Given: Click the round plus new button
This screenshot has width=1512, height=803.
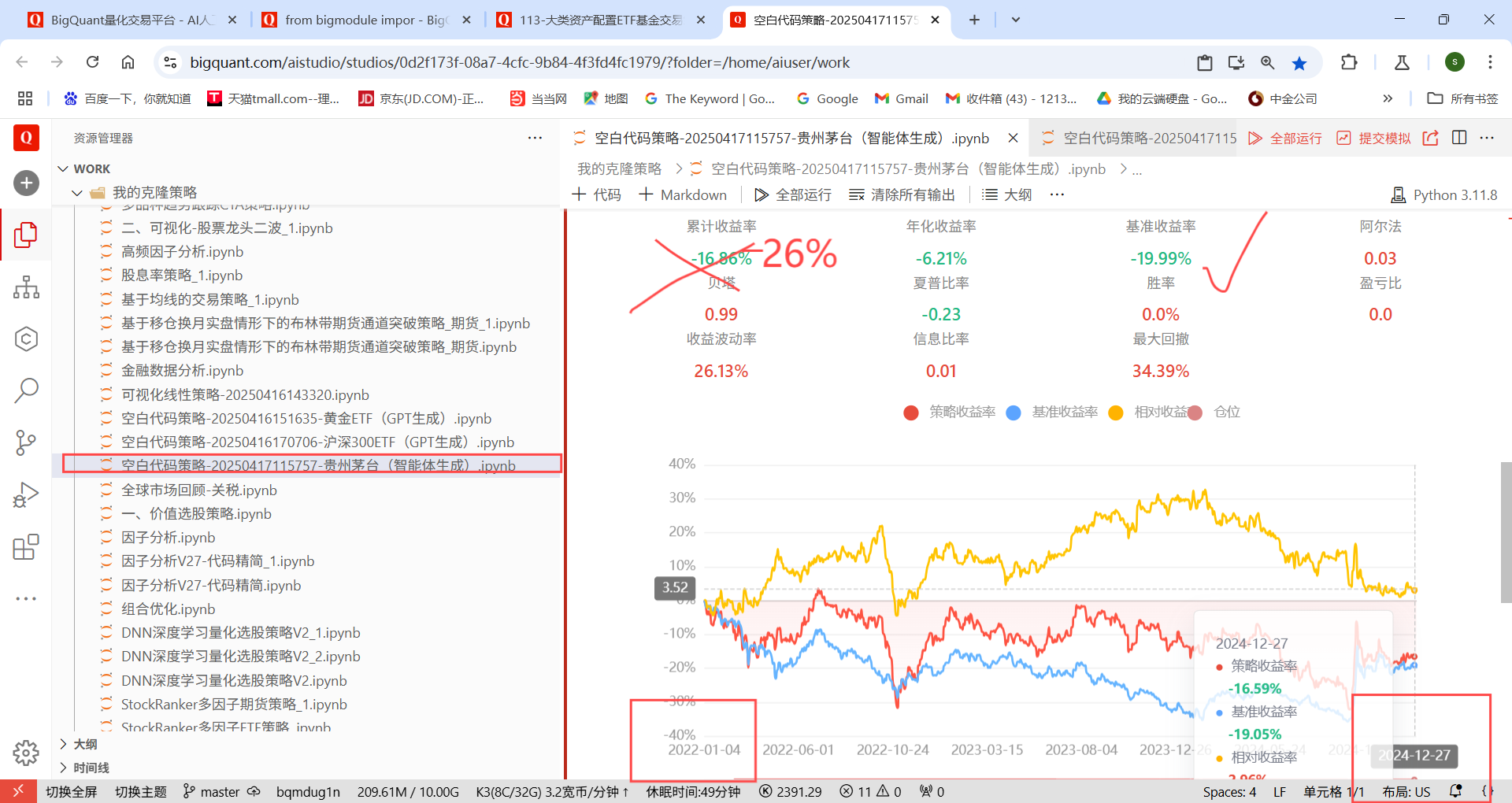Looking at the screenshot, I should (26, 183).
